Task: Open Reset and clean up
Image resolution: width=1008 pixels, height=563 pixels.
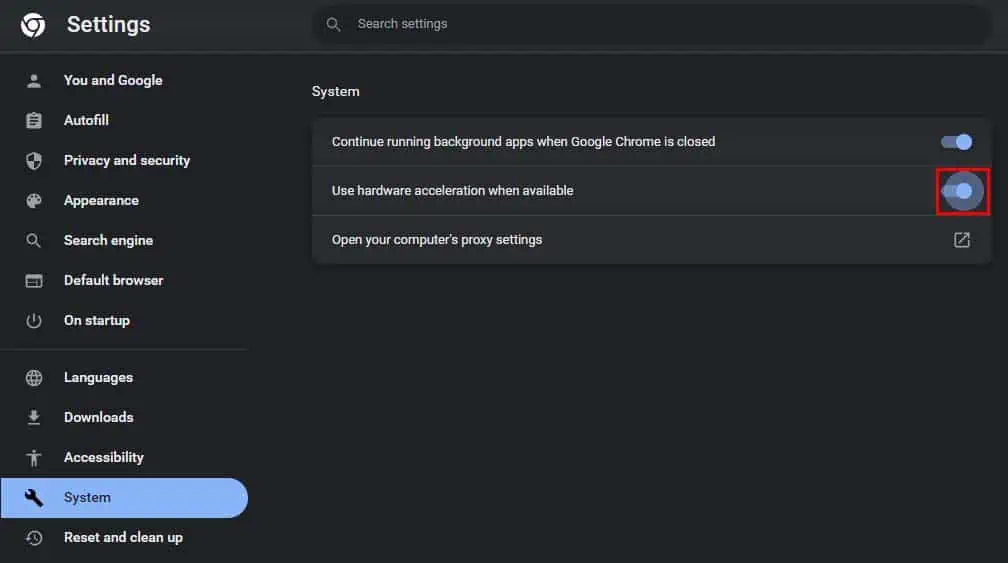Action: [124, 537]
